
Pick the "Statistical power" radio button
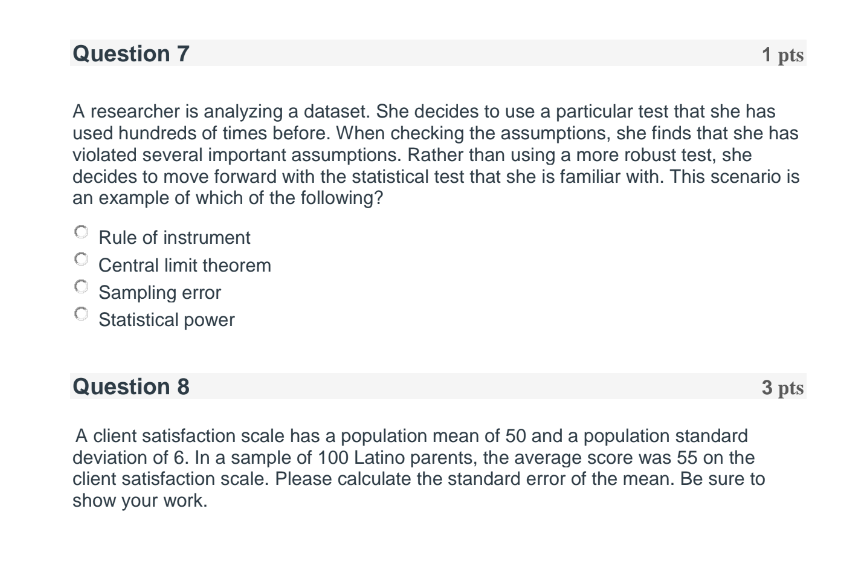pyautogui.click(x=80, y=314)
